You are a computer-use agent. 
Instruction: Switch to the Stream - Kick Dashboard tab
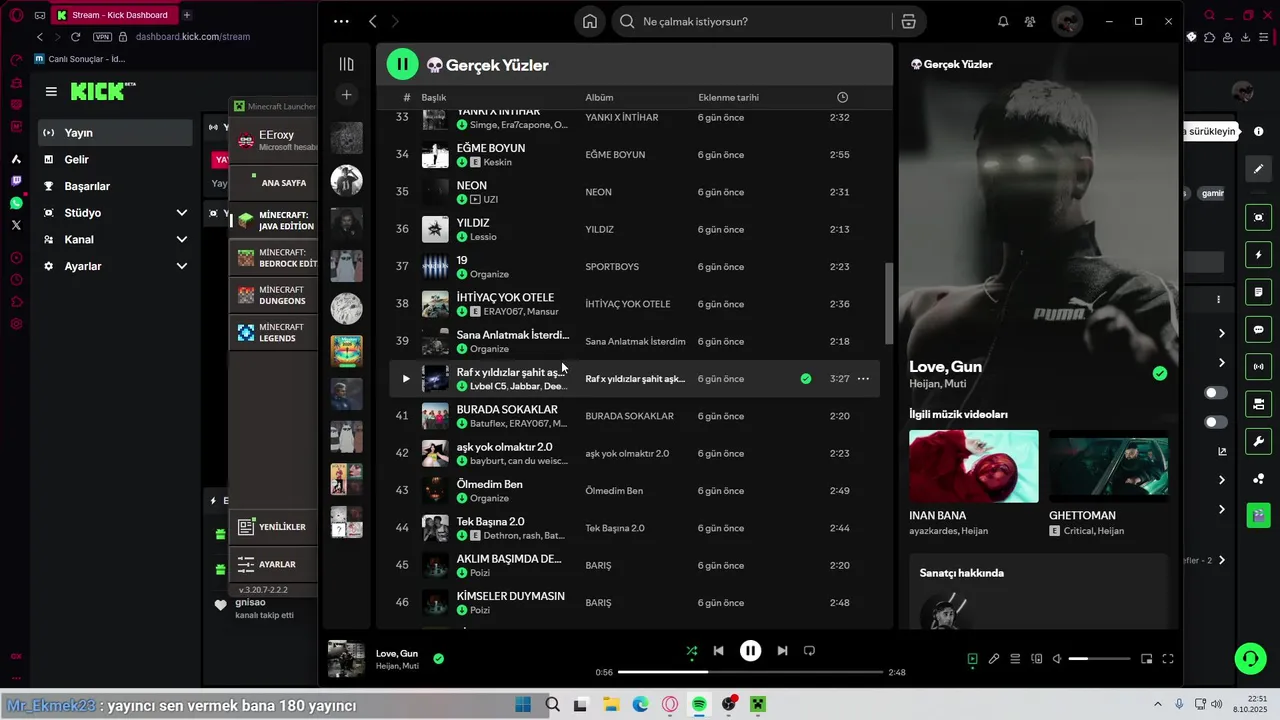[114, 15]
